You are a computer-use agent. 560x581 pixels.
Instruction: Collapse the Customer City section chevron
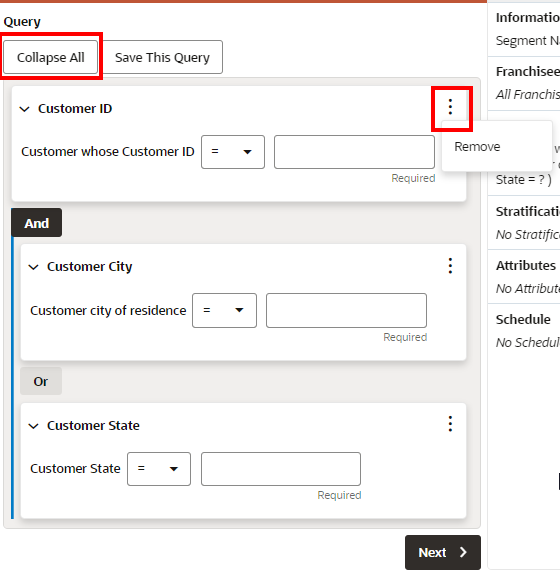coord(33,267)
